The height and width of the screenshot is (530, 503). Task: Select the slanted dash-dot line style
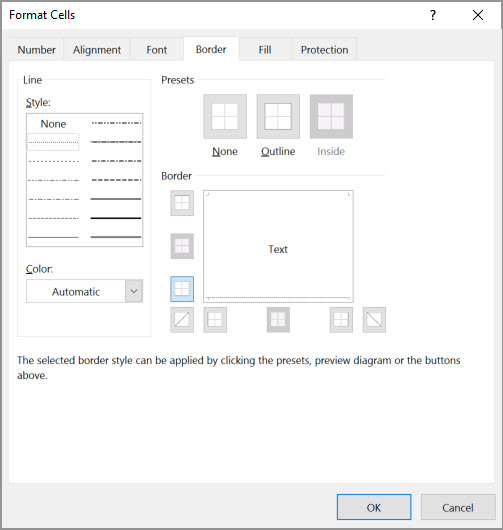click(116, 142)
